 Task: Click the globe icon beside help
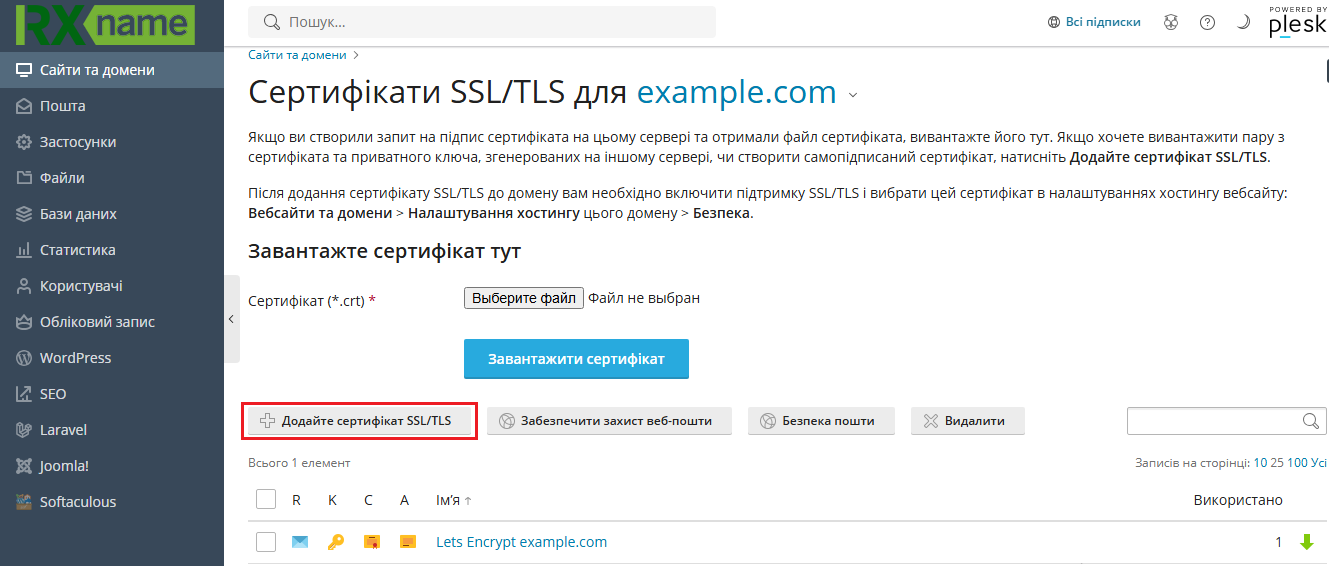(x=1171, y=22)
